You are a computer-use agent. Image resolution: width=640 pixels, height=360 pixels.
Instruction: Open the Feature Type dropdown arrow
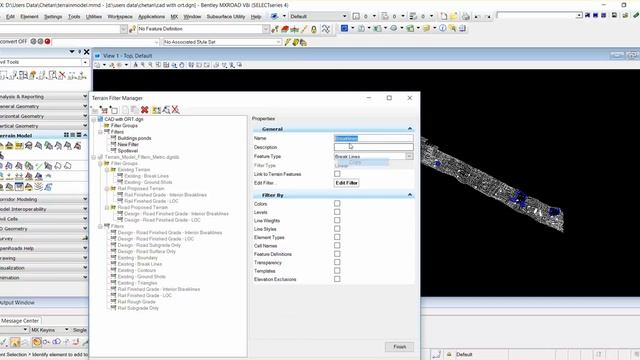point(409,156)
